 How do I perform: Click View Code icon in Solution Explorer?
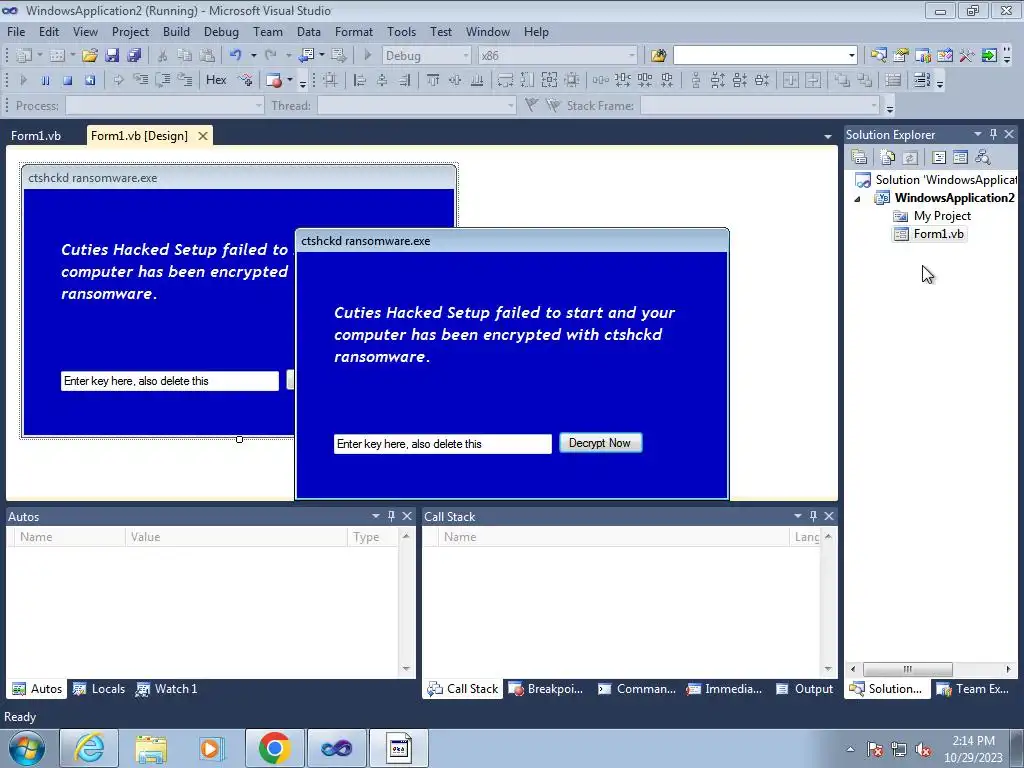(938, 157)
